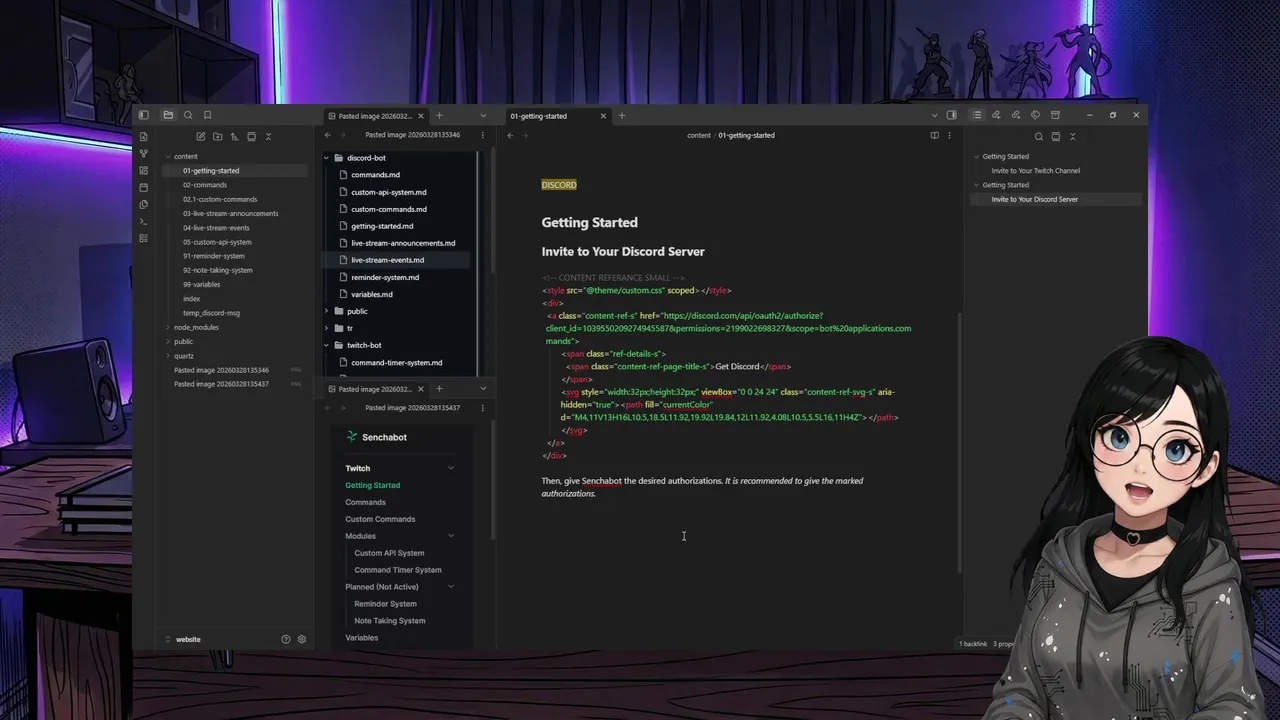This screenshot has height=720, width=1280.
Task: Open the tags panel icon
Action: click(x=1035, y=115)
